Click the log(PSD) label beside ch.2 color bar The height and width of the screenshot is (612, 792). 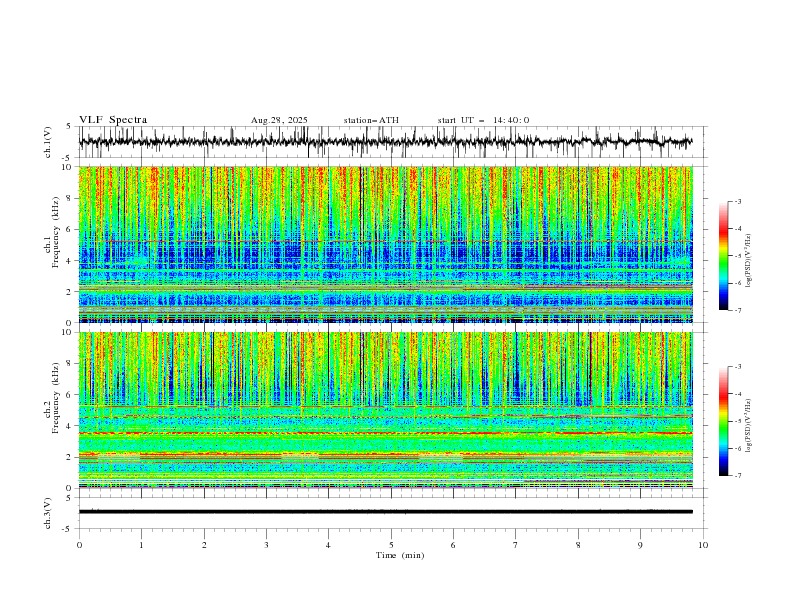click(748, 425)
